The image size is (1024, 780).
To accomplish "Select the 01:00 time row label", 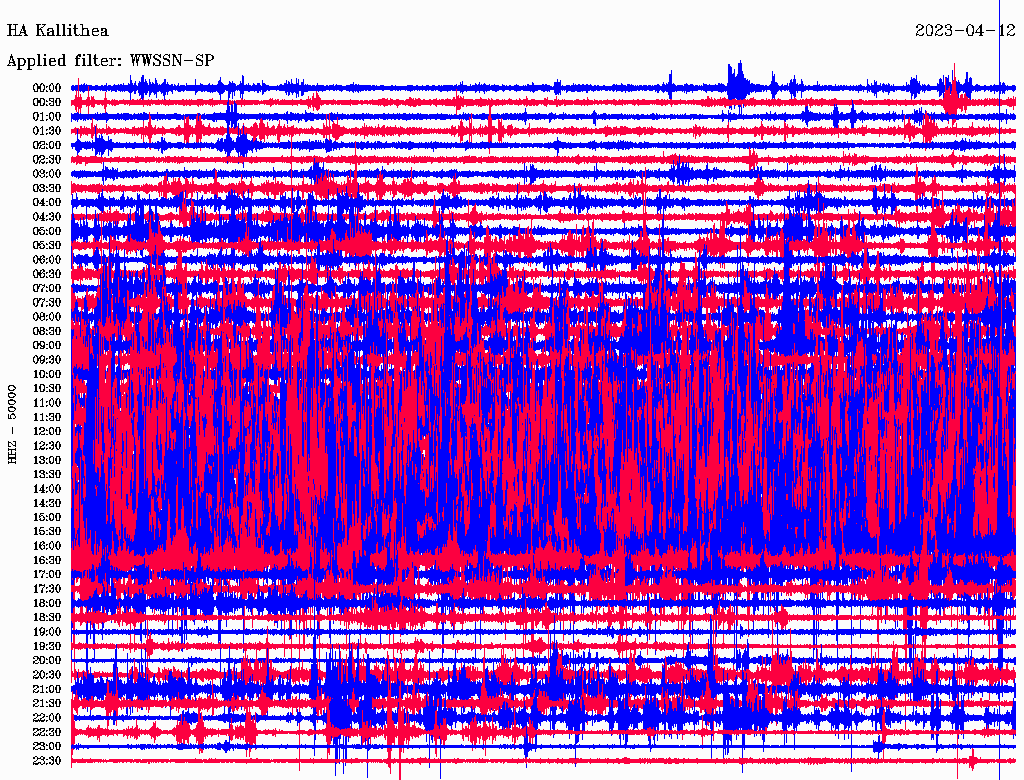I will tap(47, 116).
